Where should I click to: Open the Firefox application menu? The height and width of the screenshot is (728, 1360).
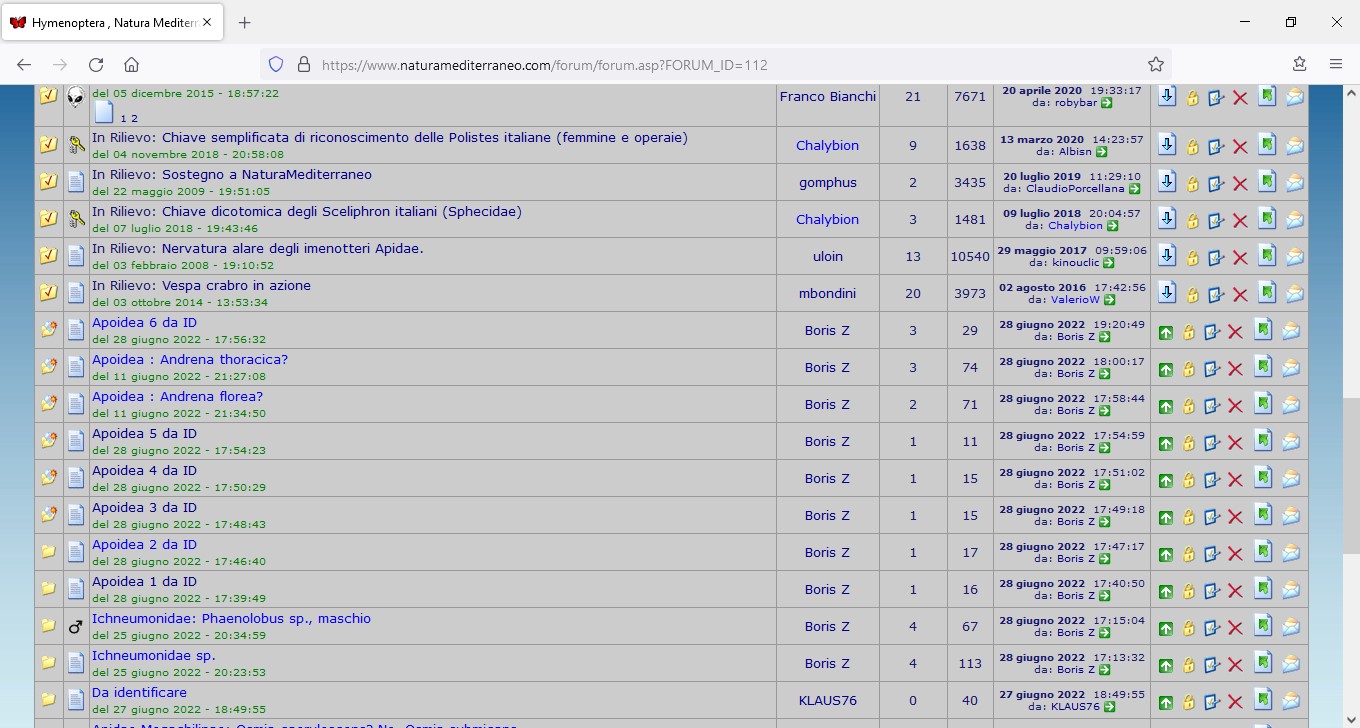1335,64
